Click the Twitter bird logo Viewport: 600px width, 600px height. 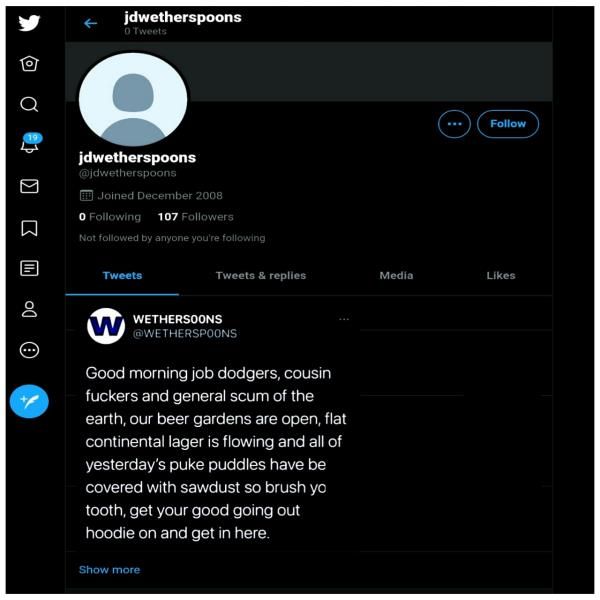tap(29, 23)
